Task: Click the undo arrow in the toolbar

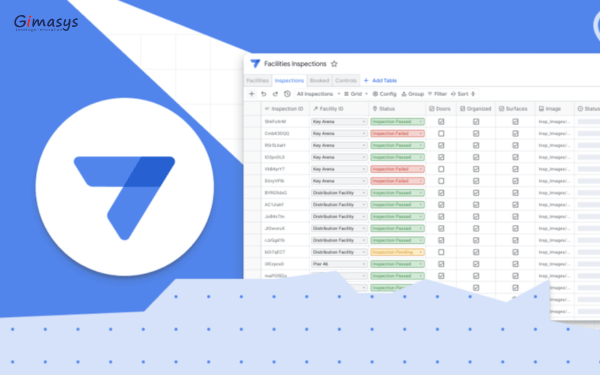Action: (264, 94)
